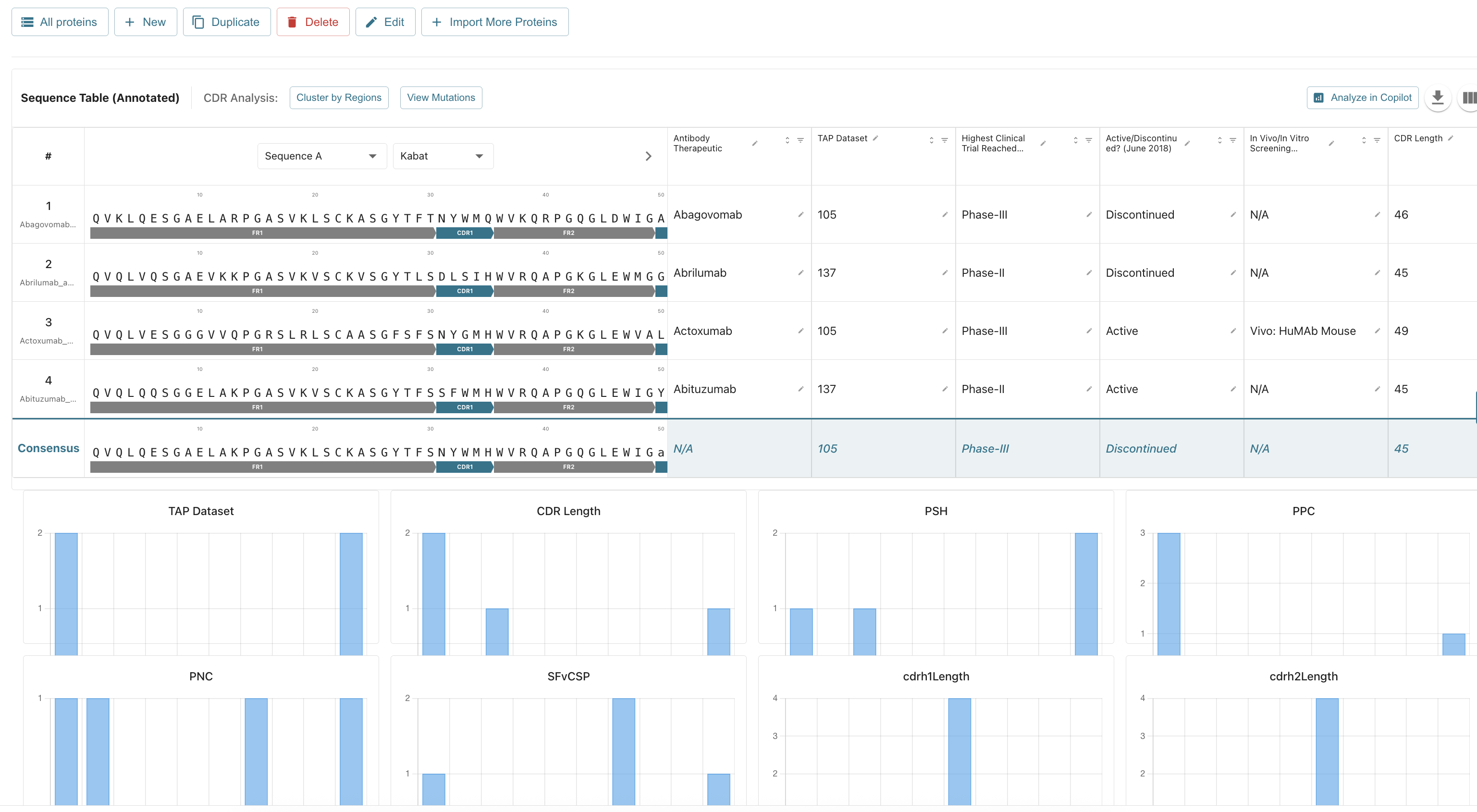1477x812 pixels.
Task: Sort the TAP Dataset column
Action: click(931, 140)
